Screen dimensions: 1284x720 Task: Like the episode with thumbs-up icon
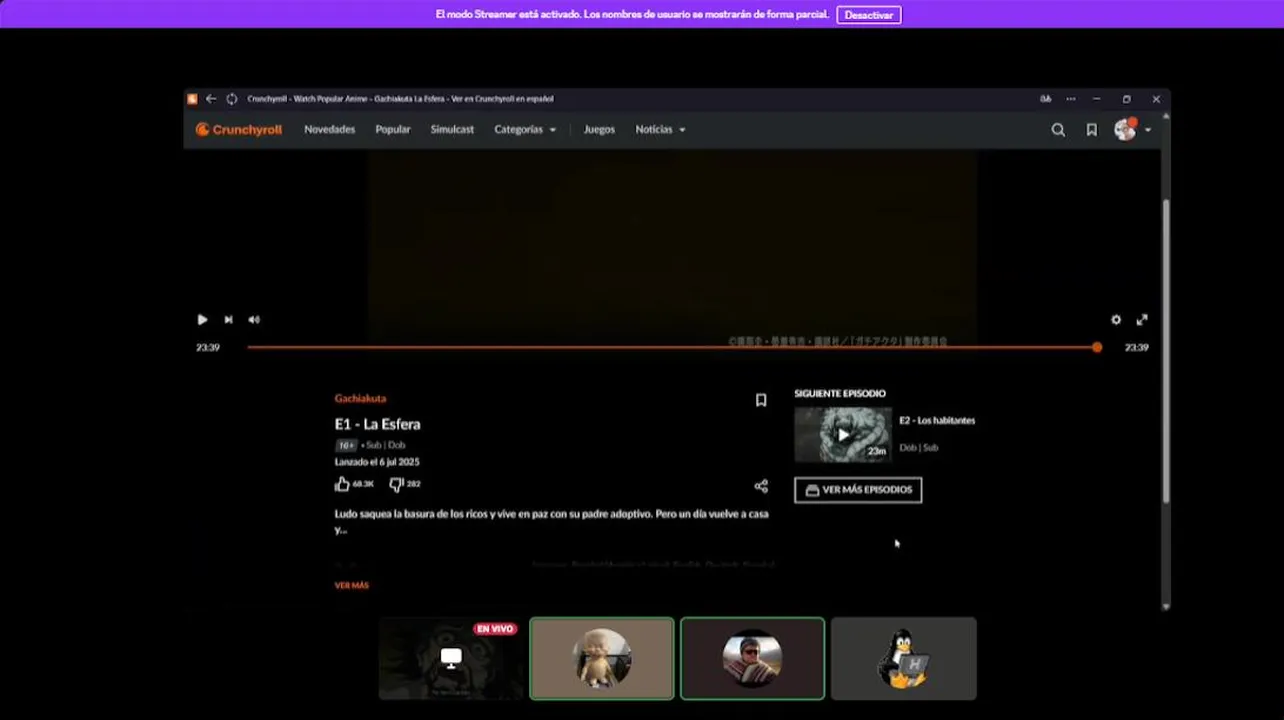342,484
